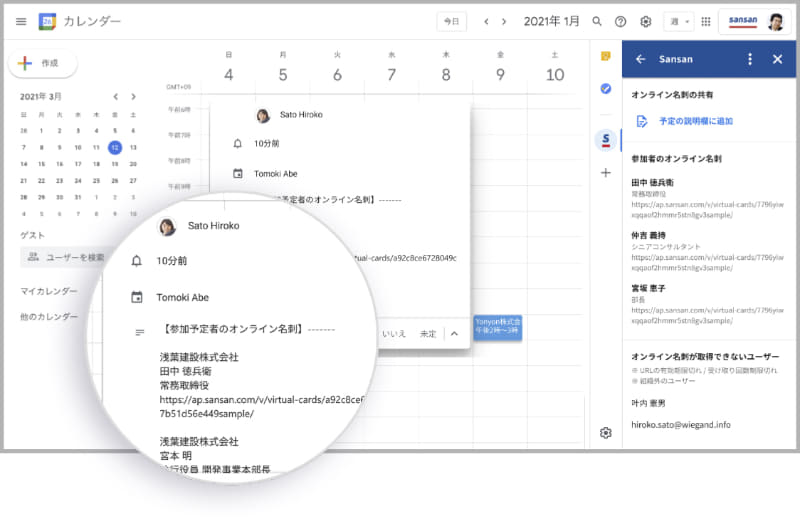The image size is (800, 519).
Task: Go back in Sansan panel
Action: pyautogui.click(x=640, y=59)
